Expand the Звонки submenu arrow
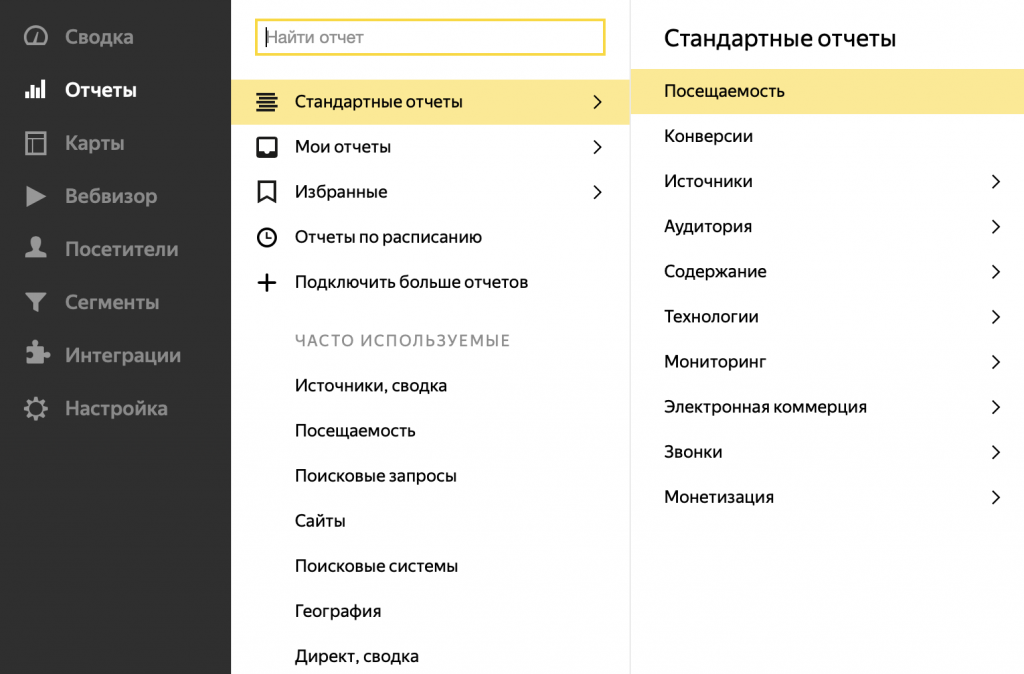This screenshot has height=674, width=1024. tap(995, 452)
